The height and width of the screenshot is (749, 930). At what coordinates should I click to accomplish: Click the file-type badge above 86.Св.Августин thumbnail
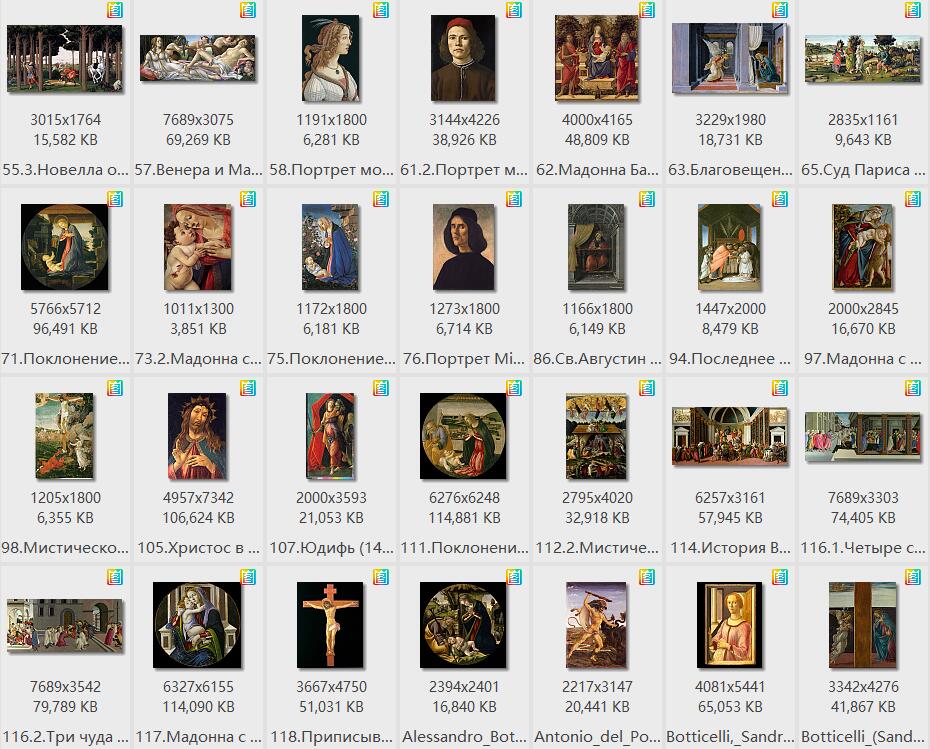pyautogui.click(x=646, y=199)
